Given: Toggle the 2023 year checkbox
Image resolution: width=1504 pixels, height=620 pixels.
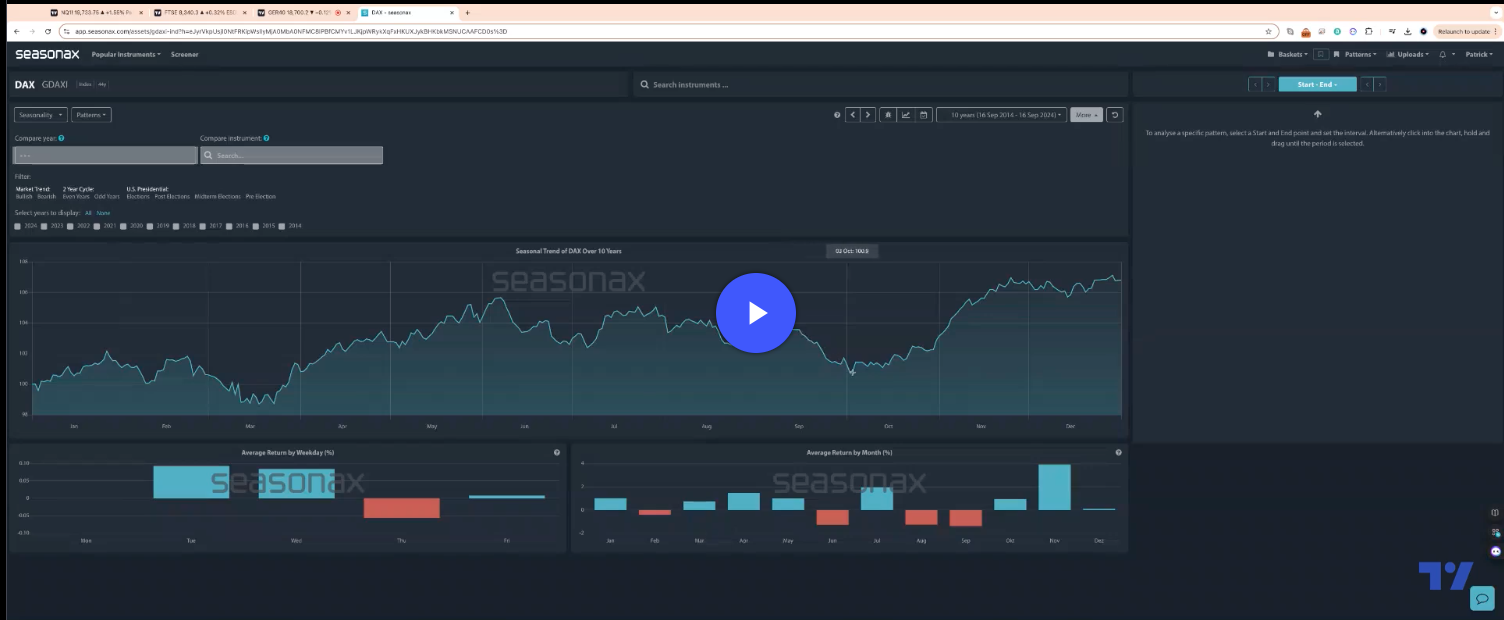Looking at the screenshot, I should (x=44, y=226).
